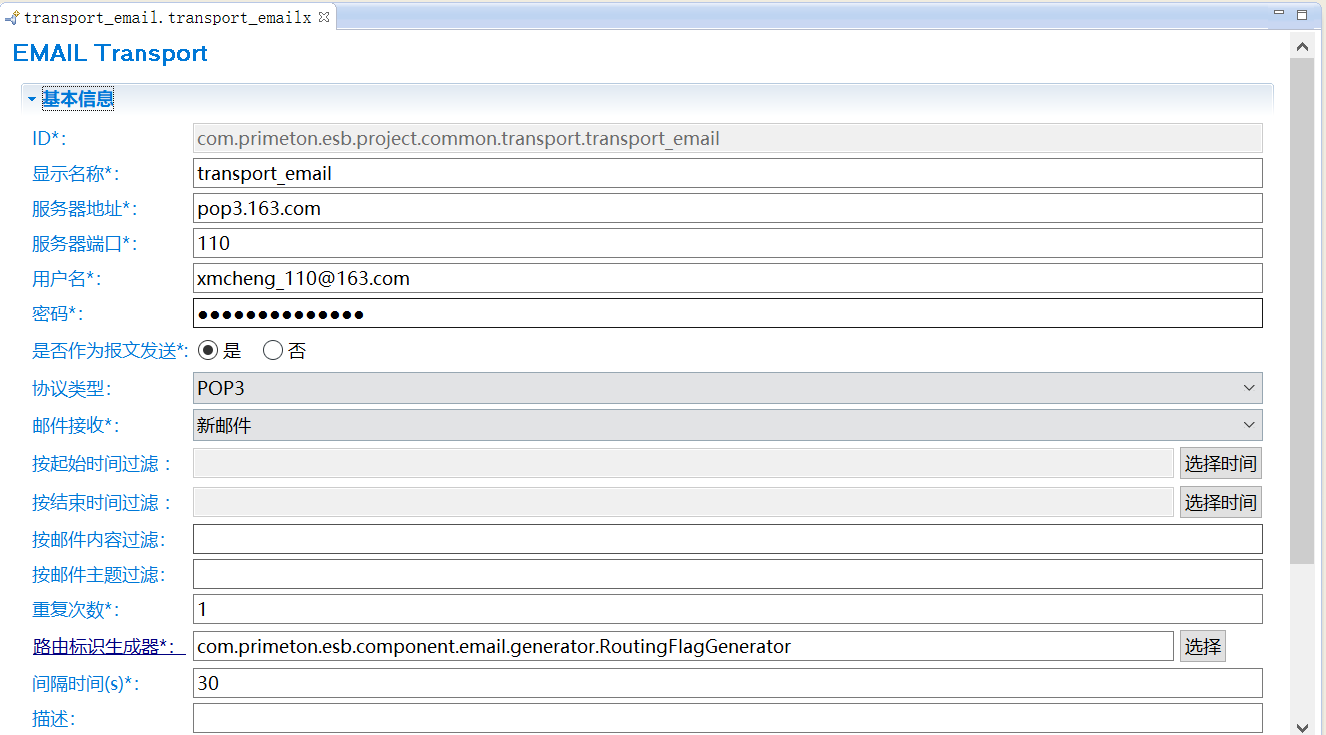Click the transport_email editor tab file icon
Viewport: 1326px width, 735px height.
point(13,18)
